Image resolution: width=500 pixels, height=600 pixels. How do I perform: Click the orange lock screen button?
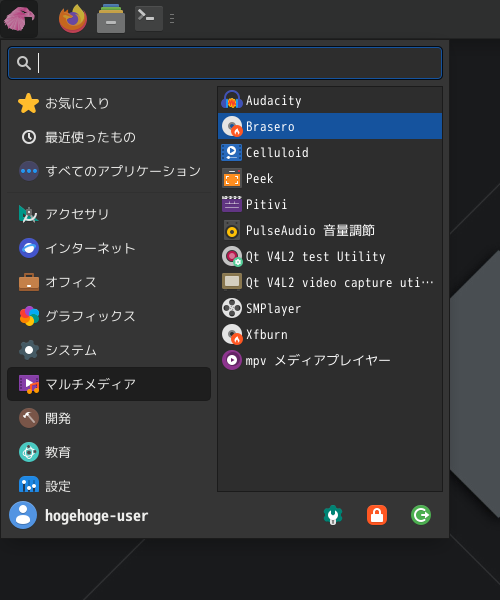click(x=377, y=515)
